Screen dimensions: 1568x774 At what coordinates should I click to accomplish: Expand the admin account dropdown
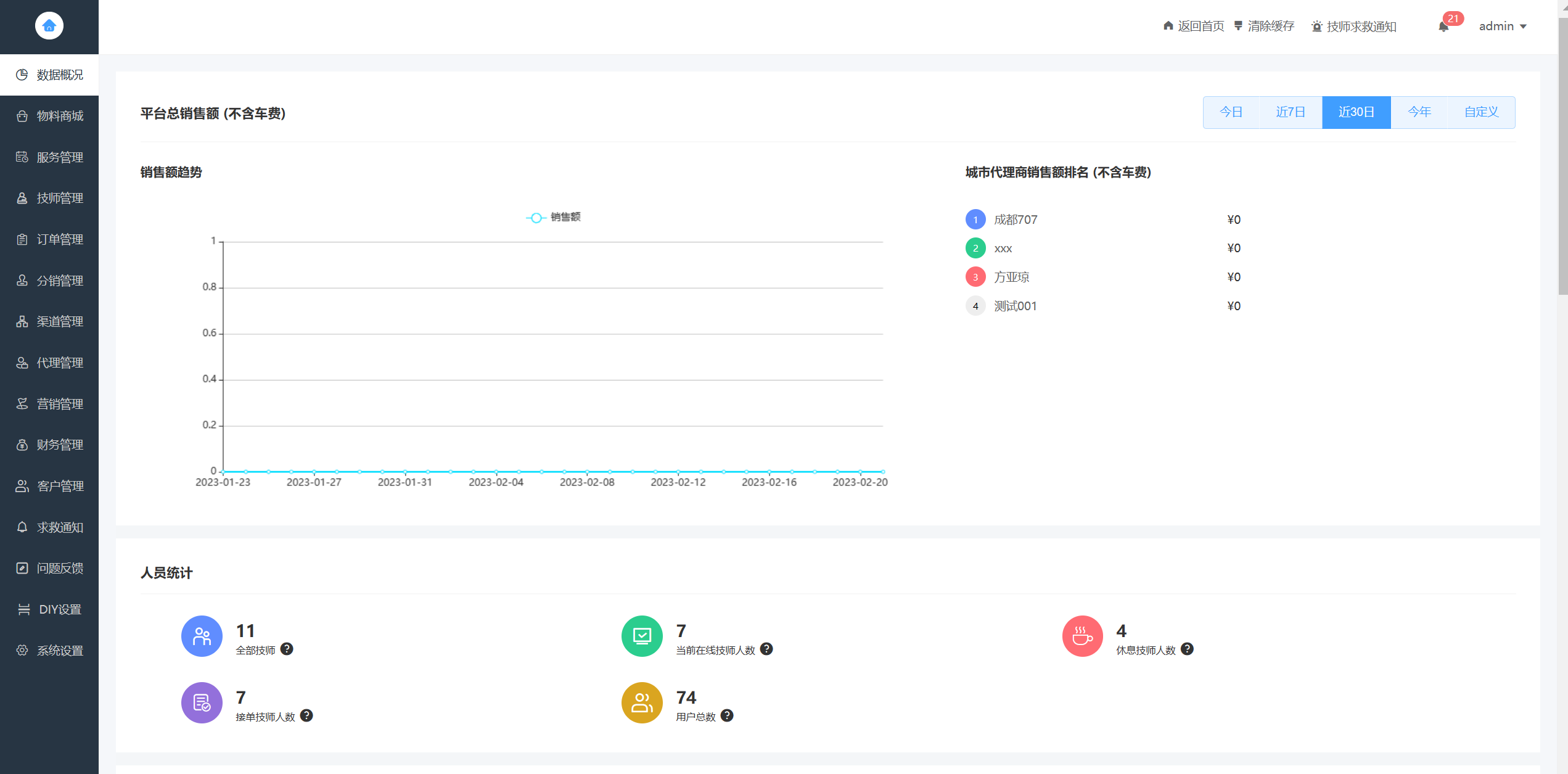[x=1503, y=26]
